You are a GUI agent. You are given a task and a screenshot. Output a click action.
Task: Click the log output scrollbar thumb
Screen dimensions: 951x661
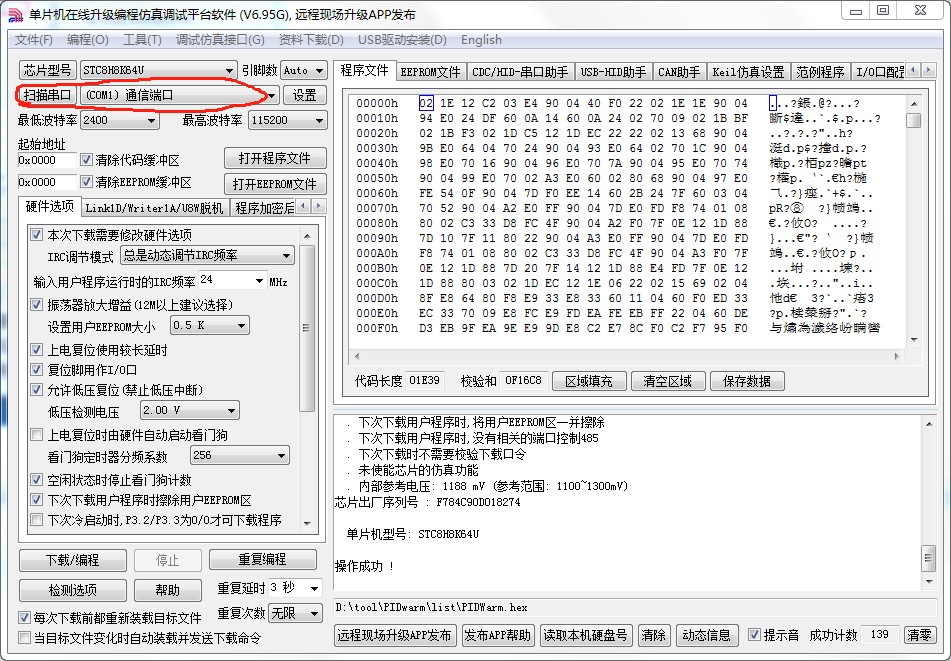(929, 558)
